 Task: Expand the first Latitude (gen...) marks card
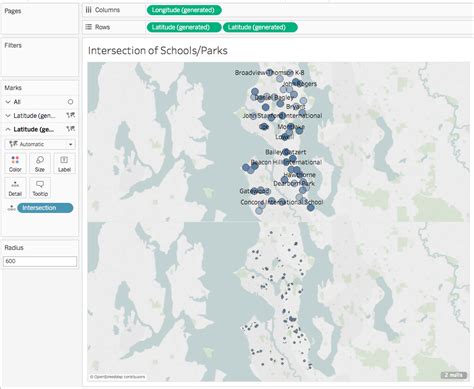click(x=8, y=115)
